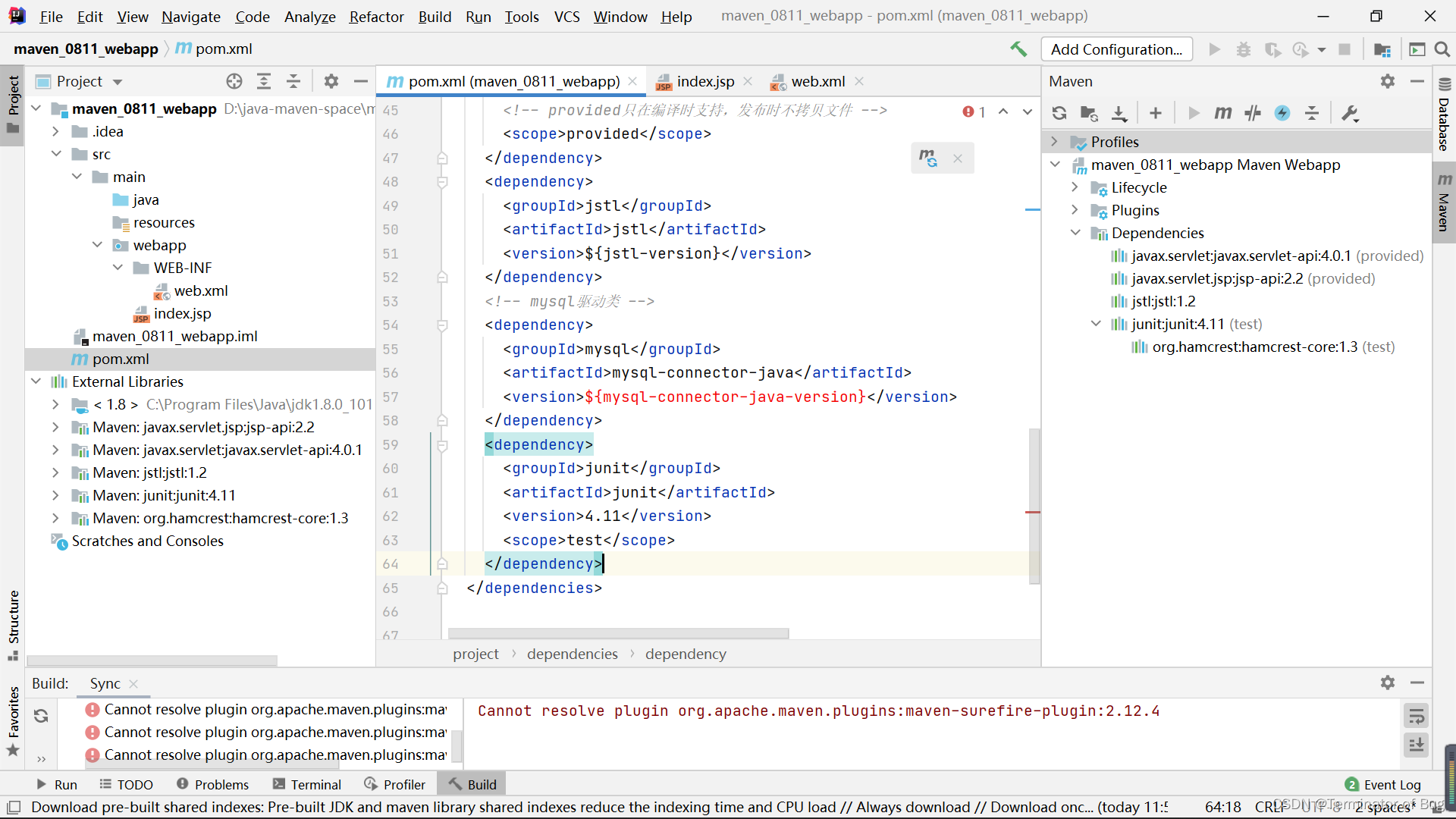Click Add Maven Projects plus icon
The width and height of the screenshot is (1456, 819).
(x=1156, y=113)
